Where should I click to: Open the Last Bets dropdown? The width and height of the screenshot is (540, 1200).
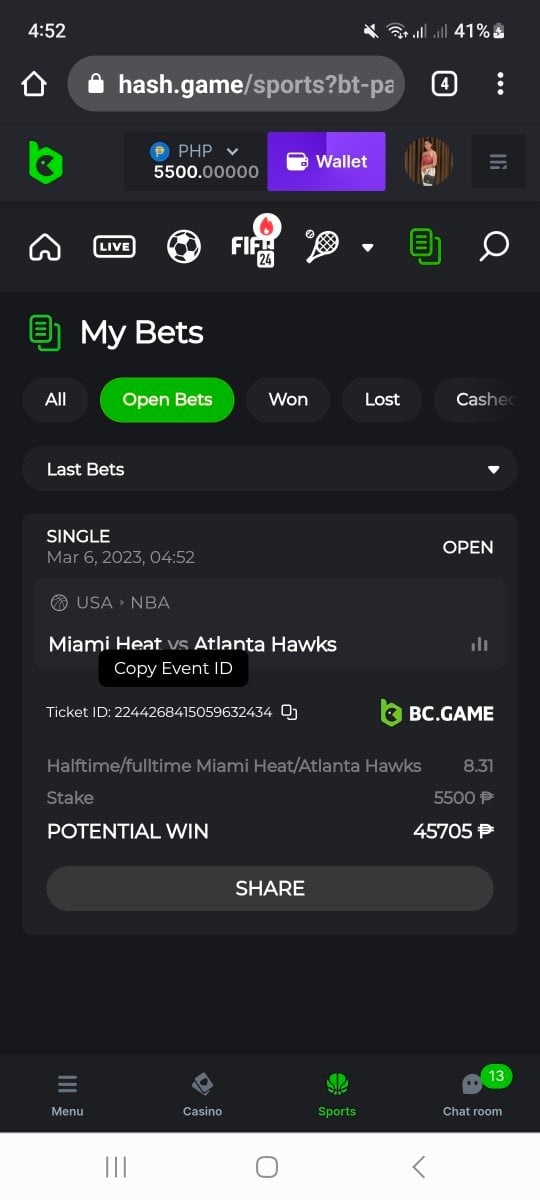tap(270, 469)
